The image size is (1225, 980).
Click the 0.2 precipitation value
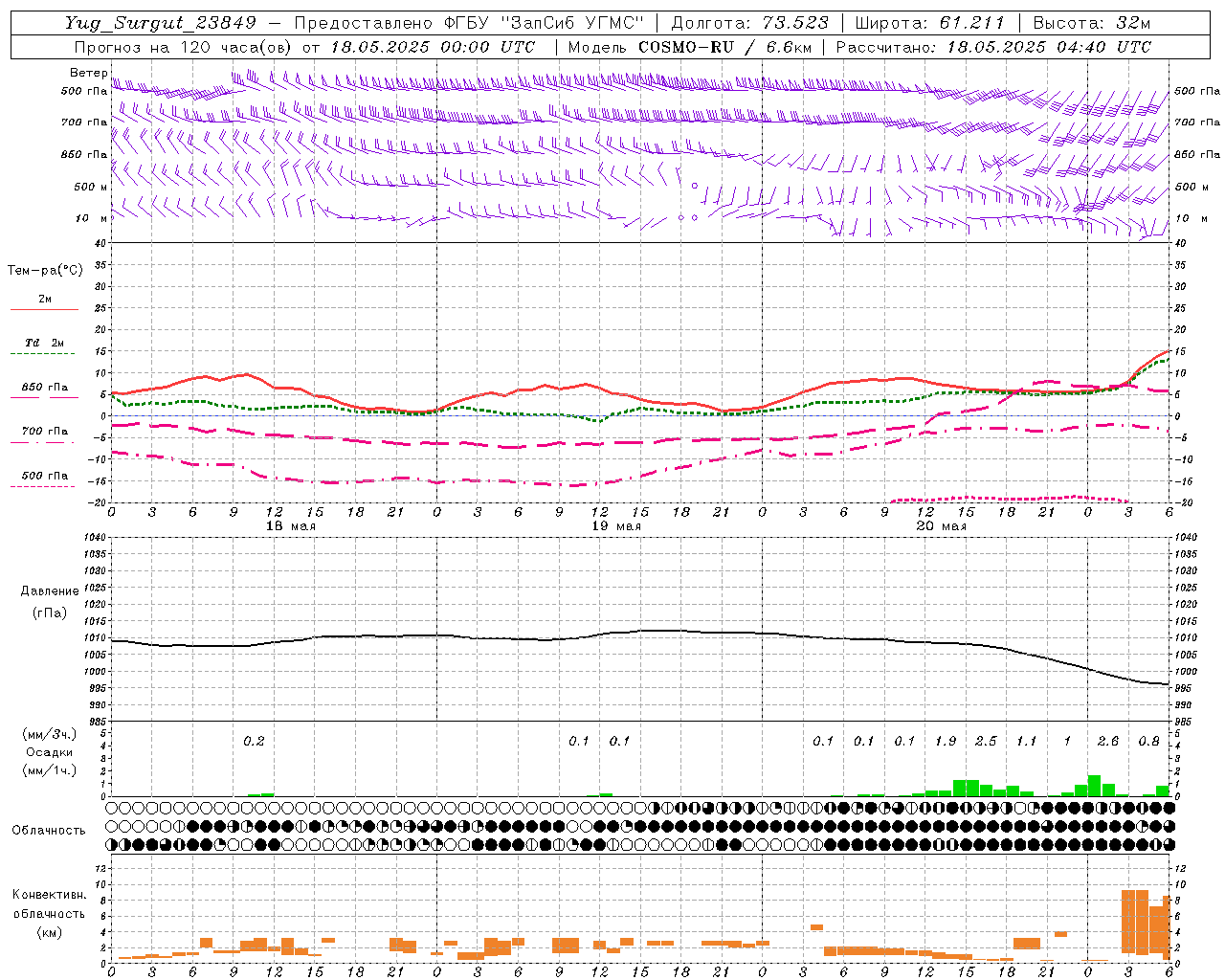254,742
